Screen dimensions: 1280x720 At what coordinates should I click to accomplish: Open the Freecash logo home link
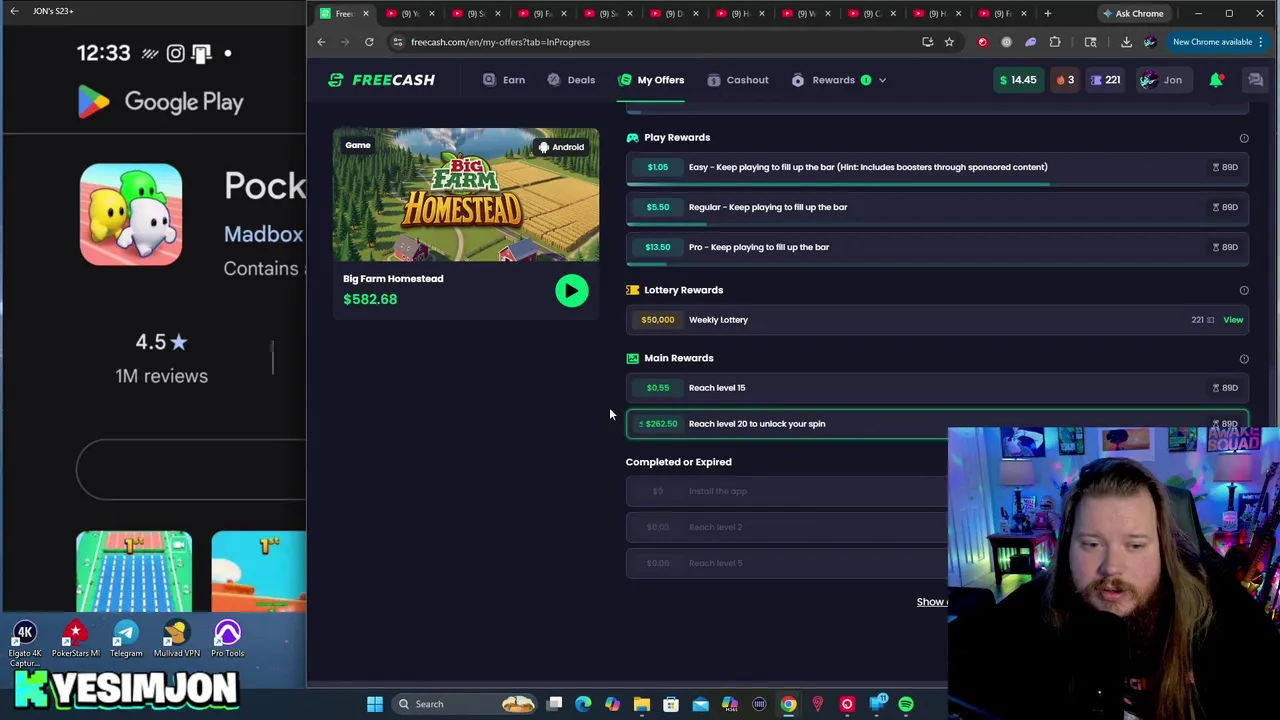tap(381, 80)
